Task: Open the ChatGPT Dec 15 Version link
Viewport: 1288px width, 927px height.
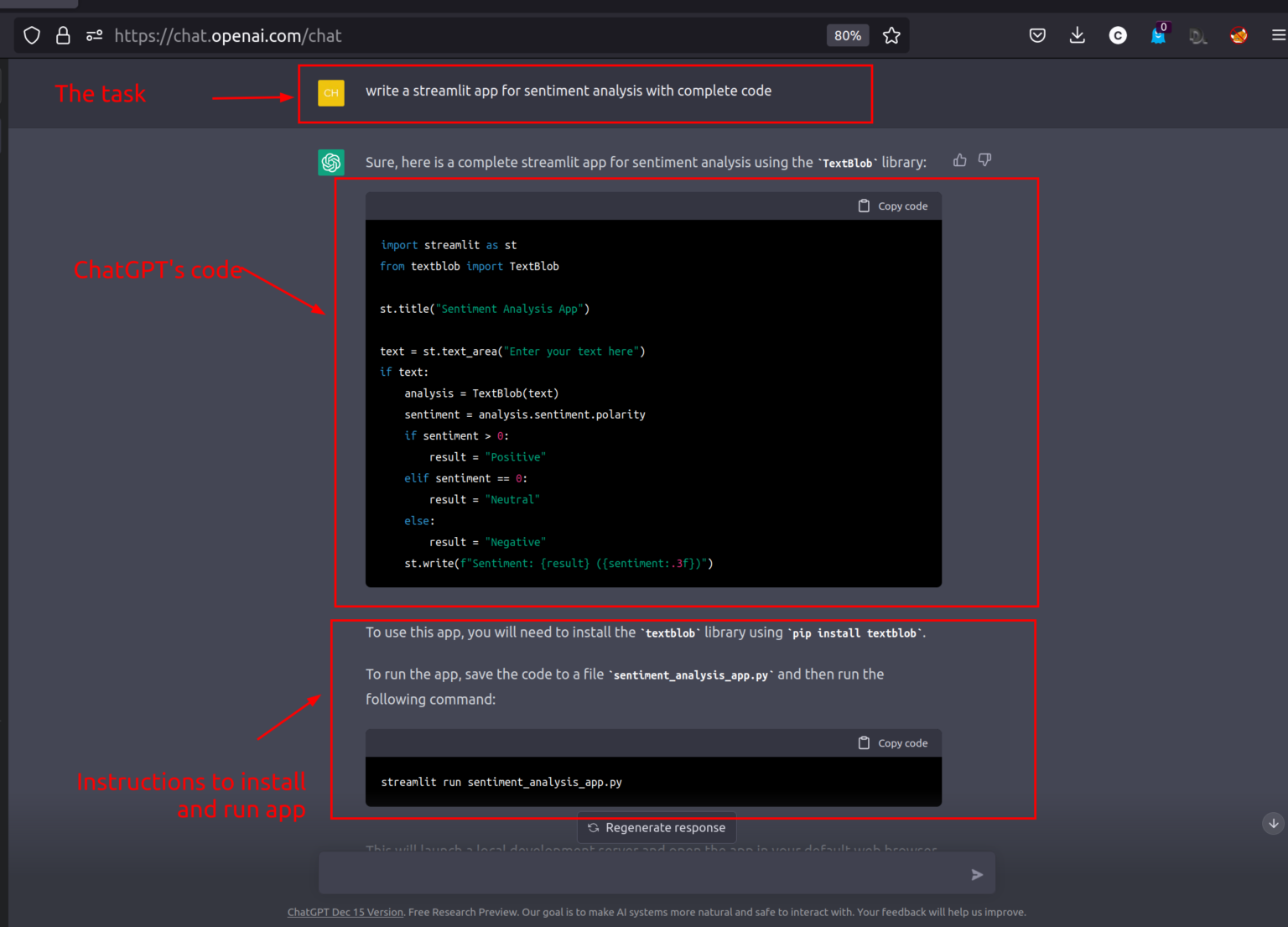Action: tap(345, 912)
